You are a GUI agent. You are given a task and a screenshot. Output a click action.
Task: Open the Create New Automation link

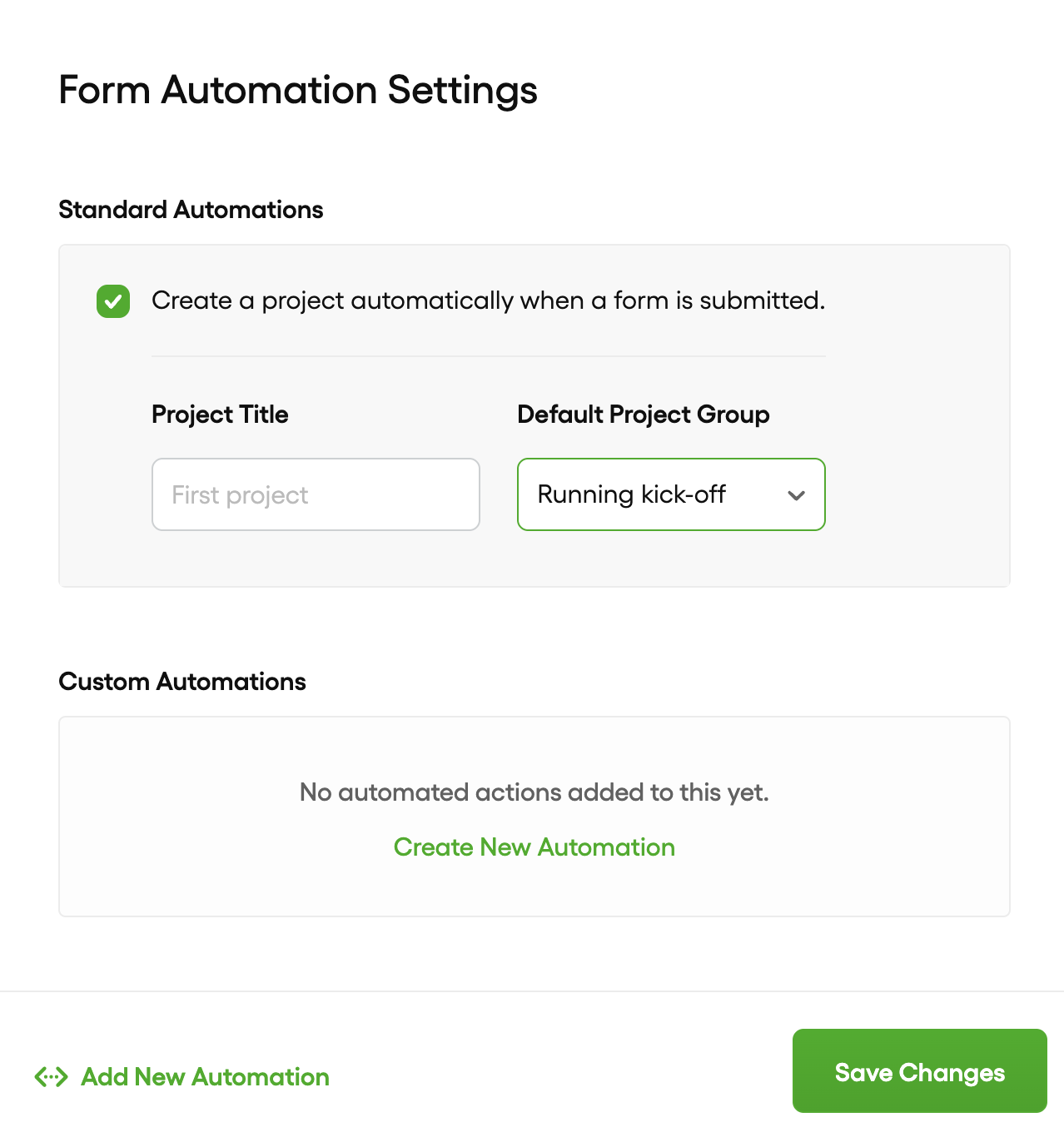click(534, 847)
